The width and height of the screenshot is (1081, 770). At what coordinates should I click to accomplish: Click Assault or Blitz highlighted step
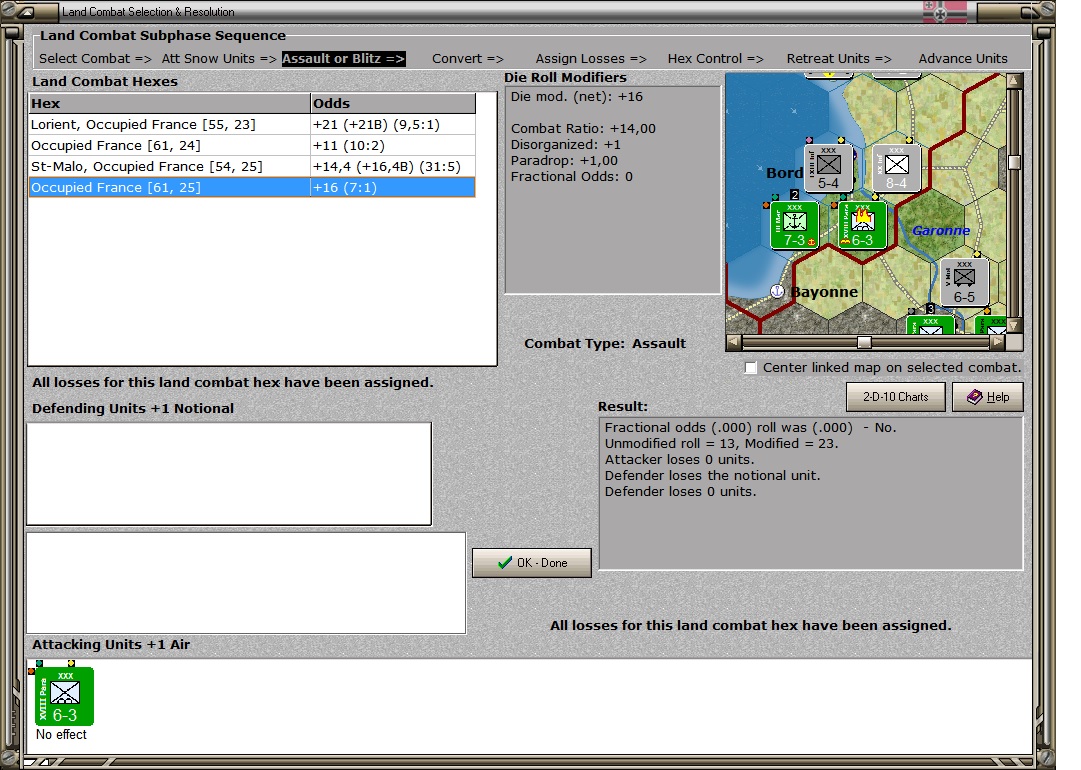tap(343, 59)
